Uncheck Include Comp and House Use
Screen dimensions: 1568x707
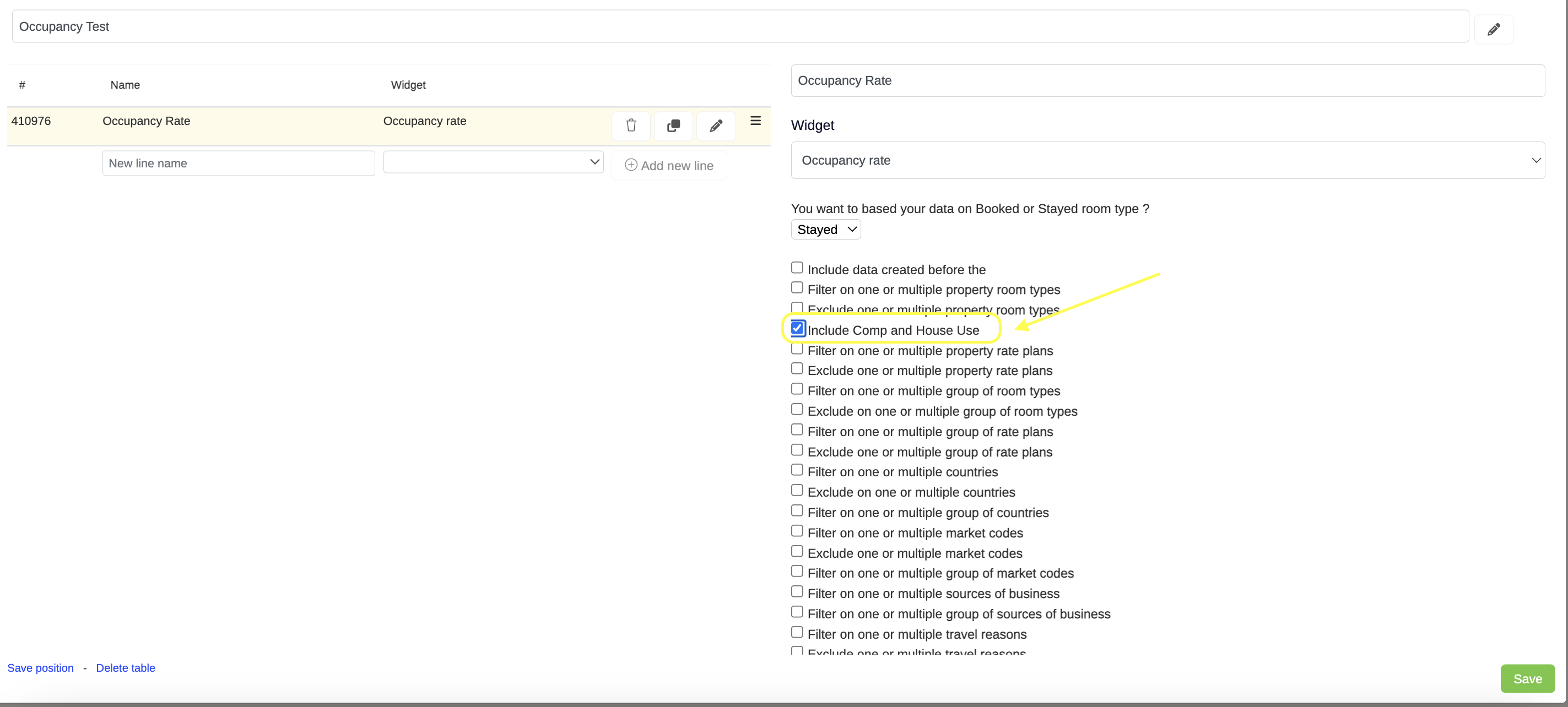point(797,329)
